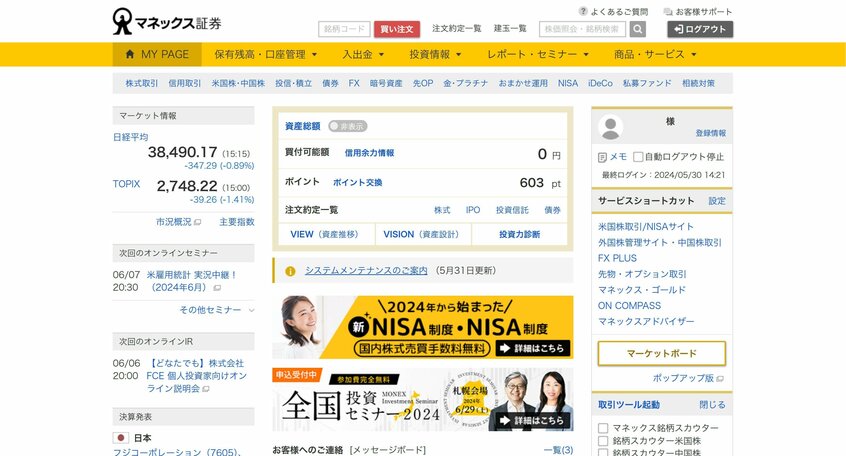Open 米国株・中国株 in the sub menu
The image size is (846, 456).
click(238, 83)
